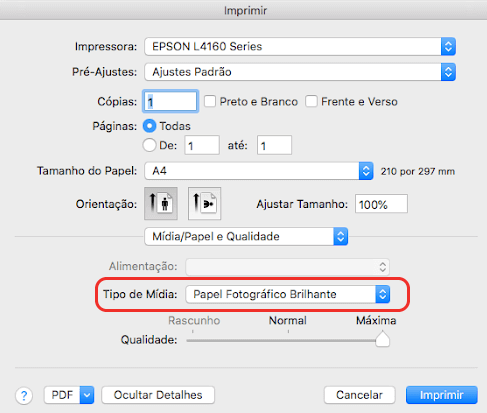Select the De page range radio button

coord(149,145)
